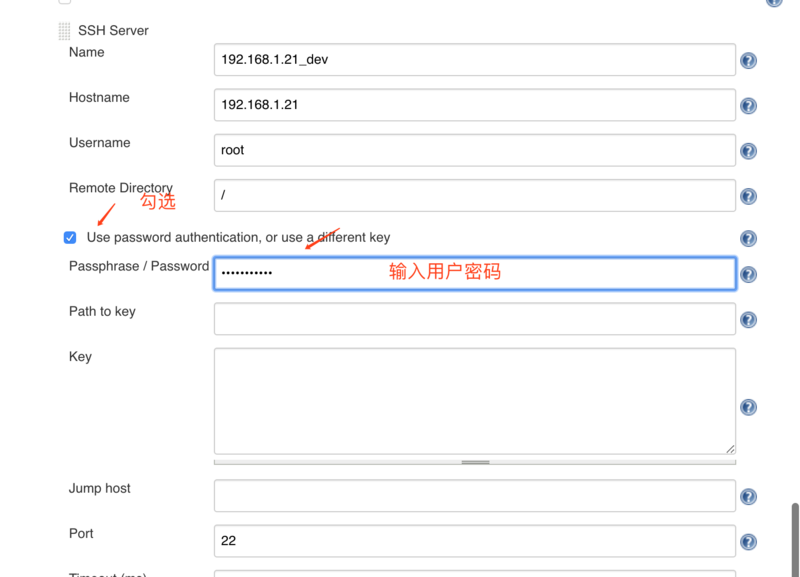Open help for Remote Directory
Viewport: 800px width, 577px height.
pyautogui.click(x=748, y=196)
